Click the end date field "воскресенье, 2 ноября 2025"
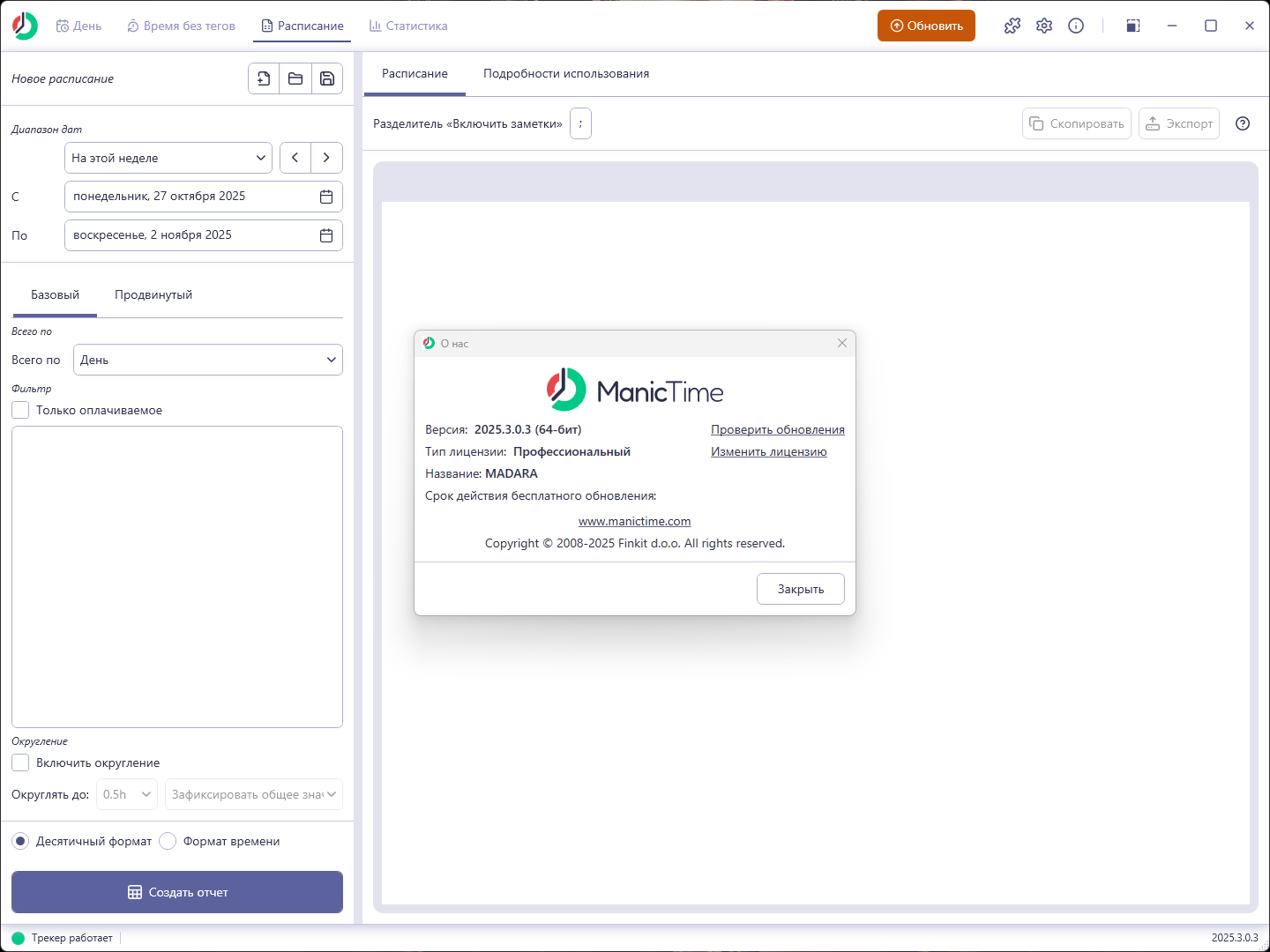Viewport: 1270px width, 952px height. [x=204, y=235]
